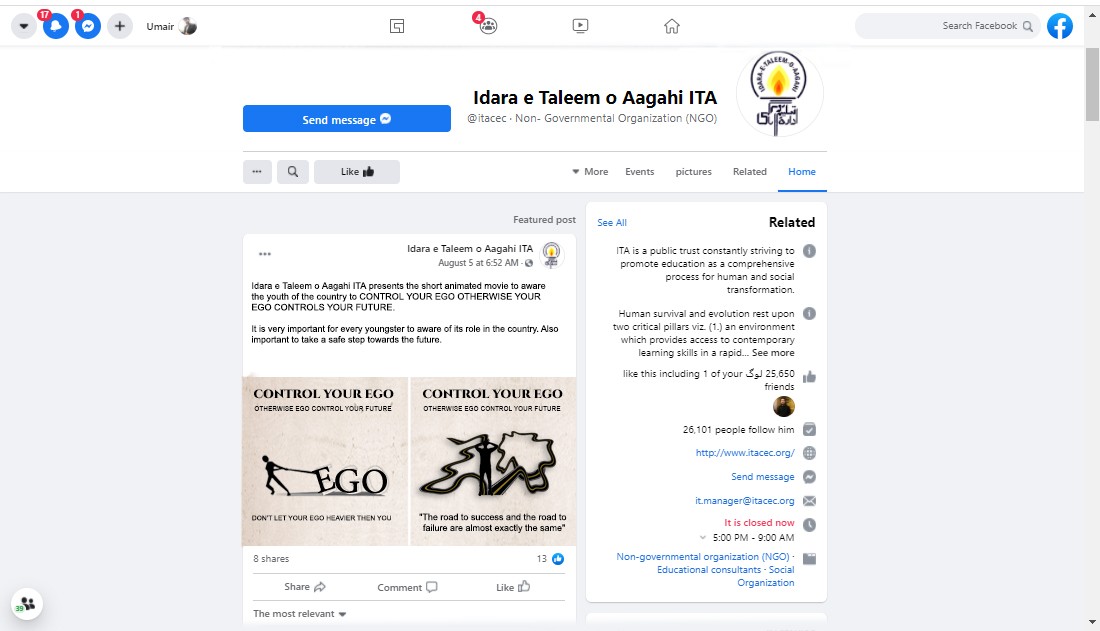The width and height of the screenshot is (1100, 631).
Task: Open Umair profile link
Action: pyautogui.click(x=171, y=27)
